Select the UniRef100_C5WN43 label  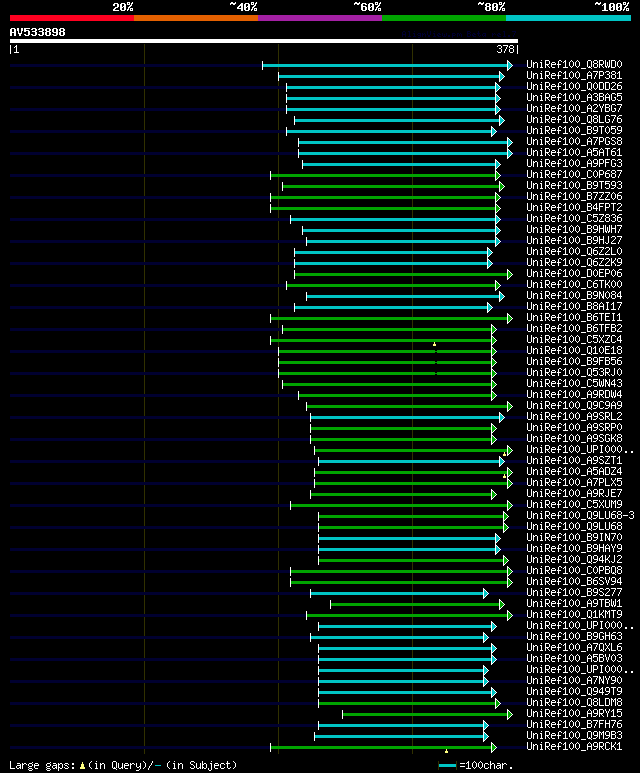coord(574,384)
